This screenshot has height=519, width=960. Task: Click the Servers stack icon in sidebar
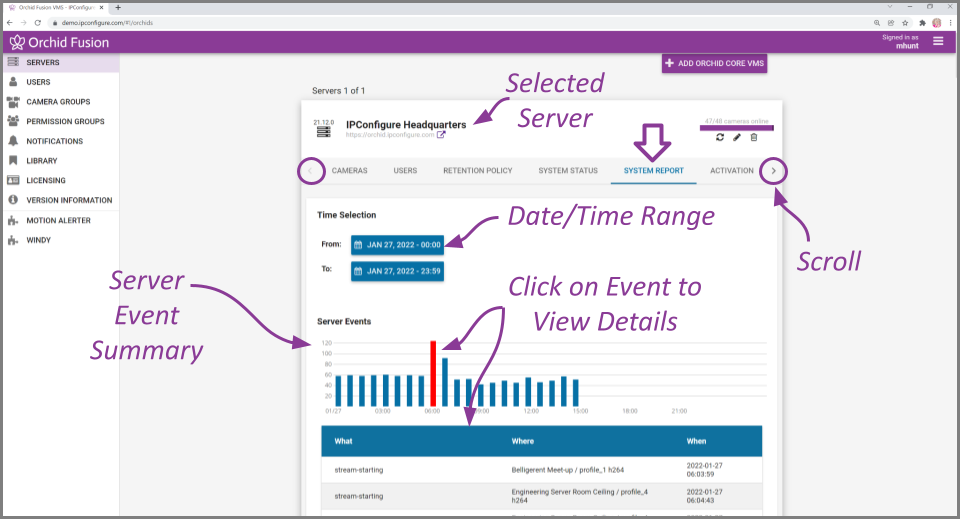pos(13,62)
